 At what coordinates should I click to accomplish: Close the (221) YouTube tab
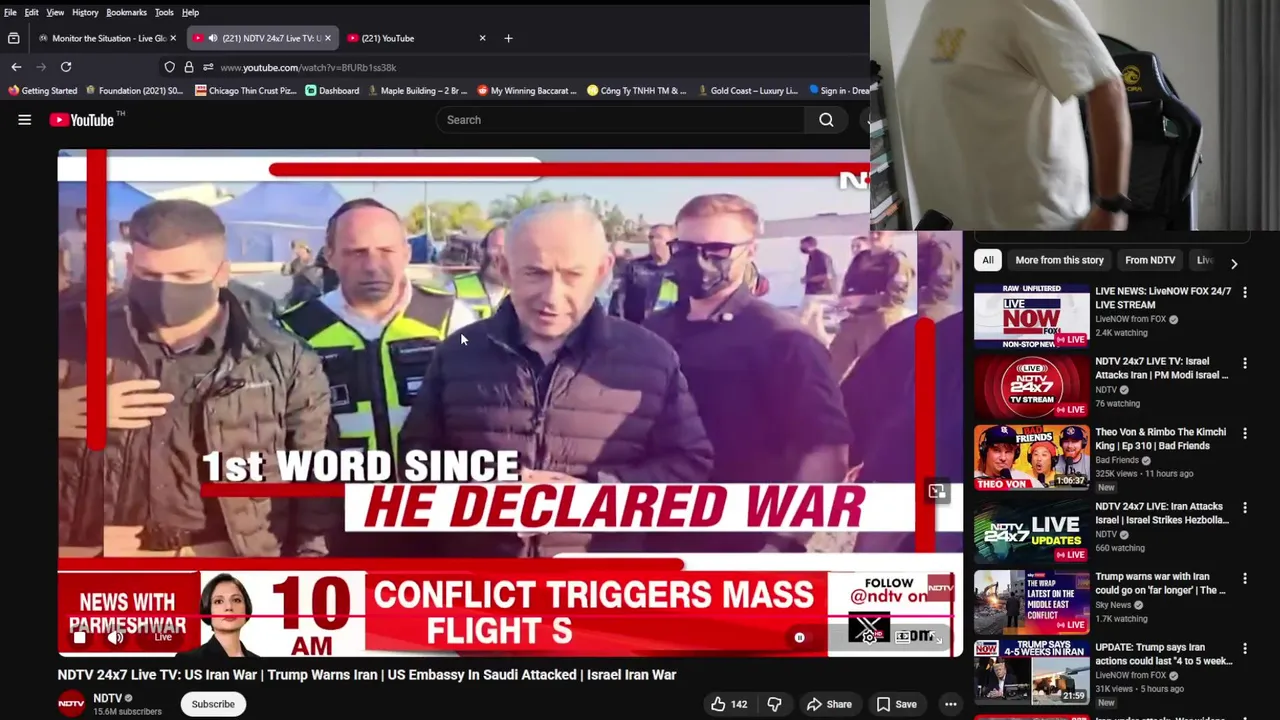(x=482, y=38)
